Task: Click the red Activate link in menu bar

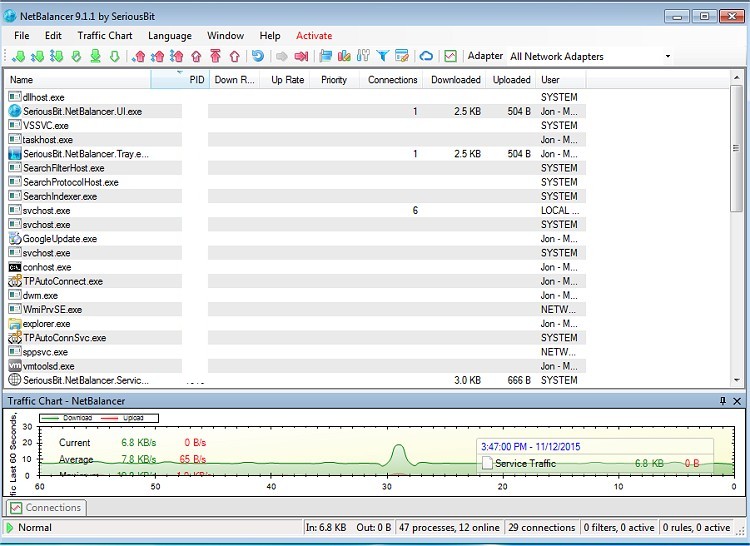Action: pos(314,36)
